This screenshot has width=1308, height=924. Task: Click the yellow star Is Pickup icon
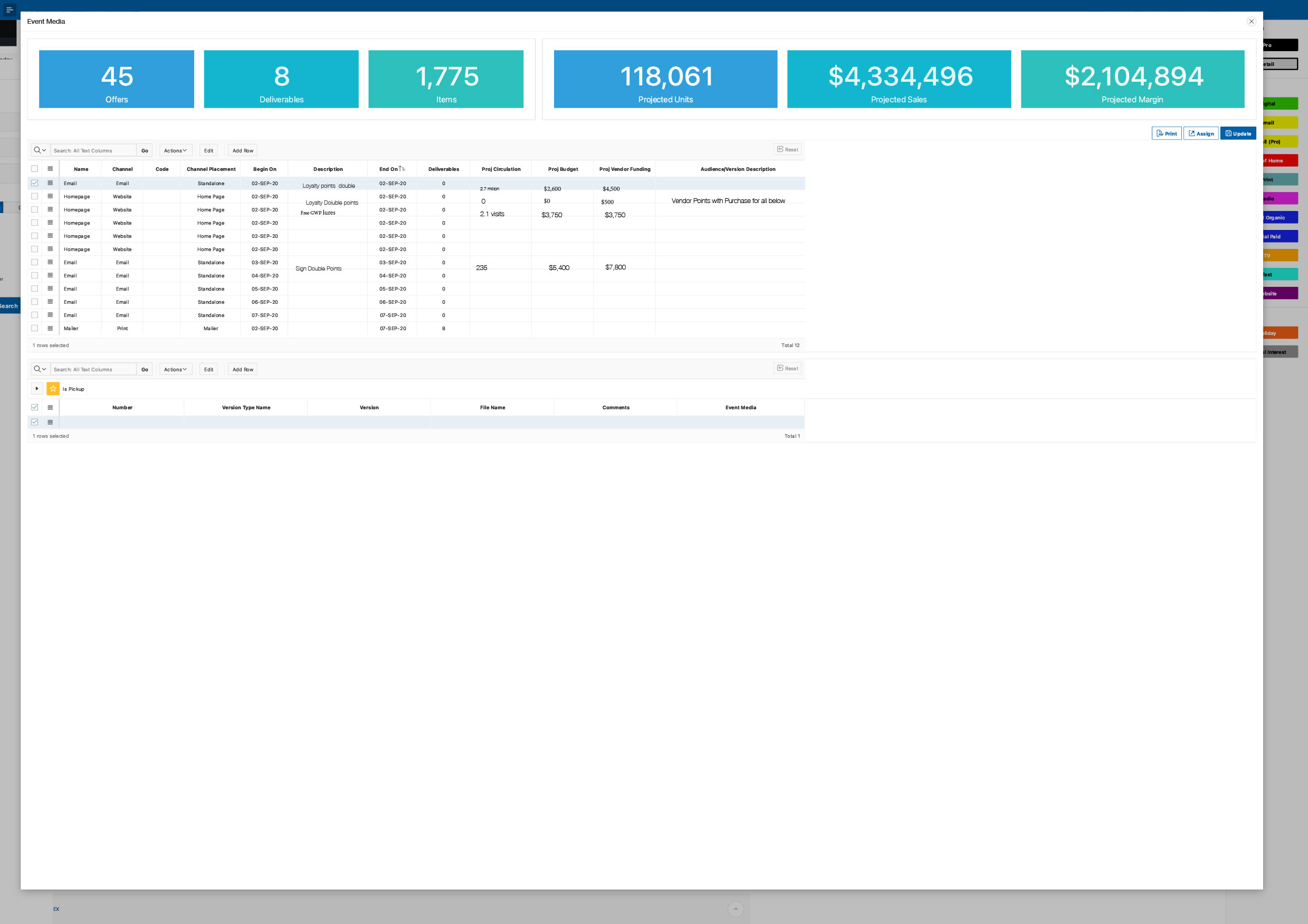pyautogui.click(x=53, y=389)
